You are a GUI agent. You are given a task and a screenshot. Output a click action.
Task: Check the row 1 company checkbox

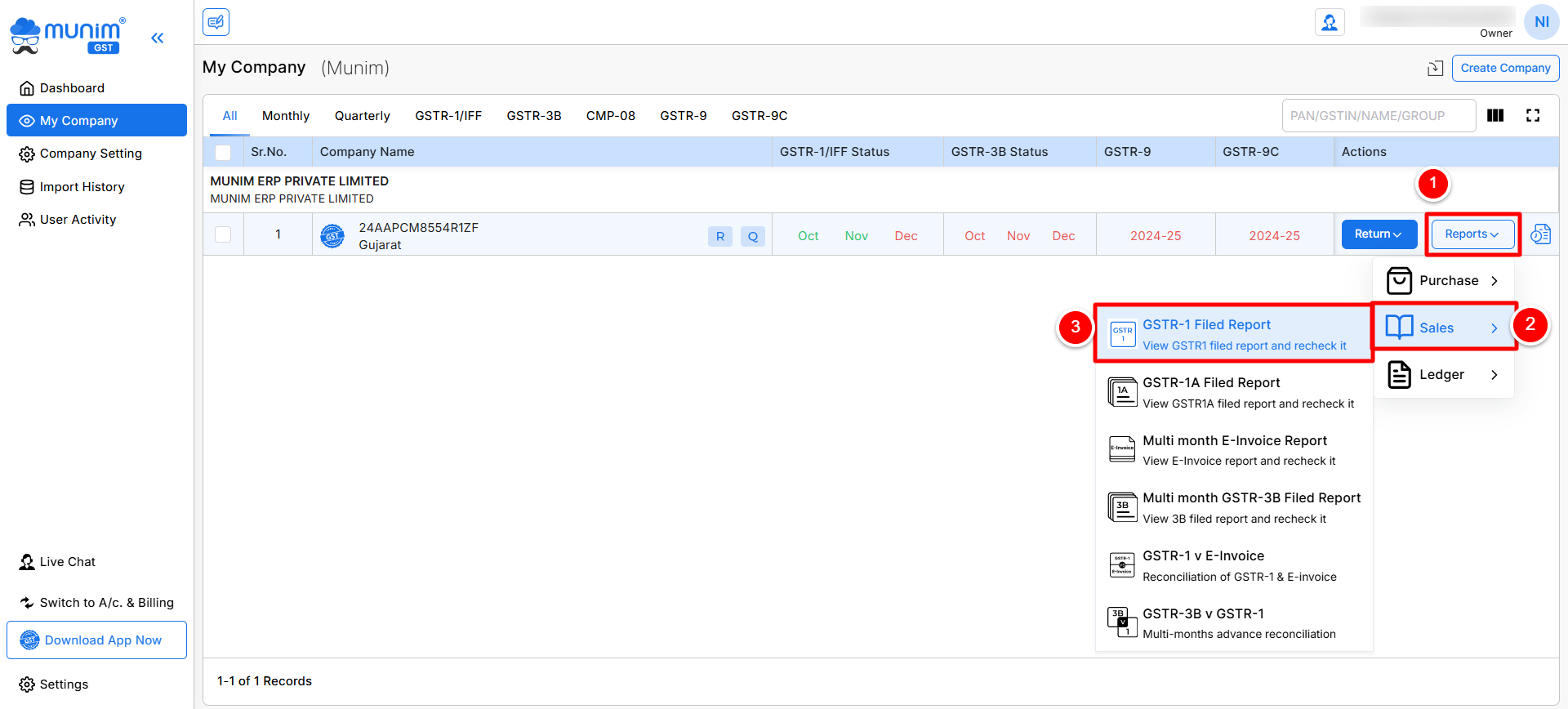(x=223, y=234)
